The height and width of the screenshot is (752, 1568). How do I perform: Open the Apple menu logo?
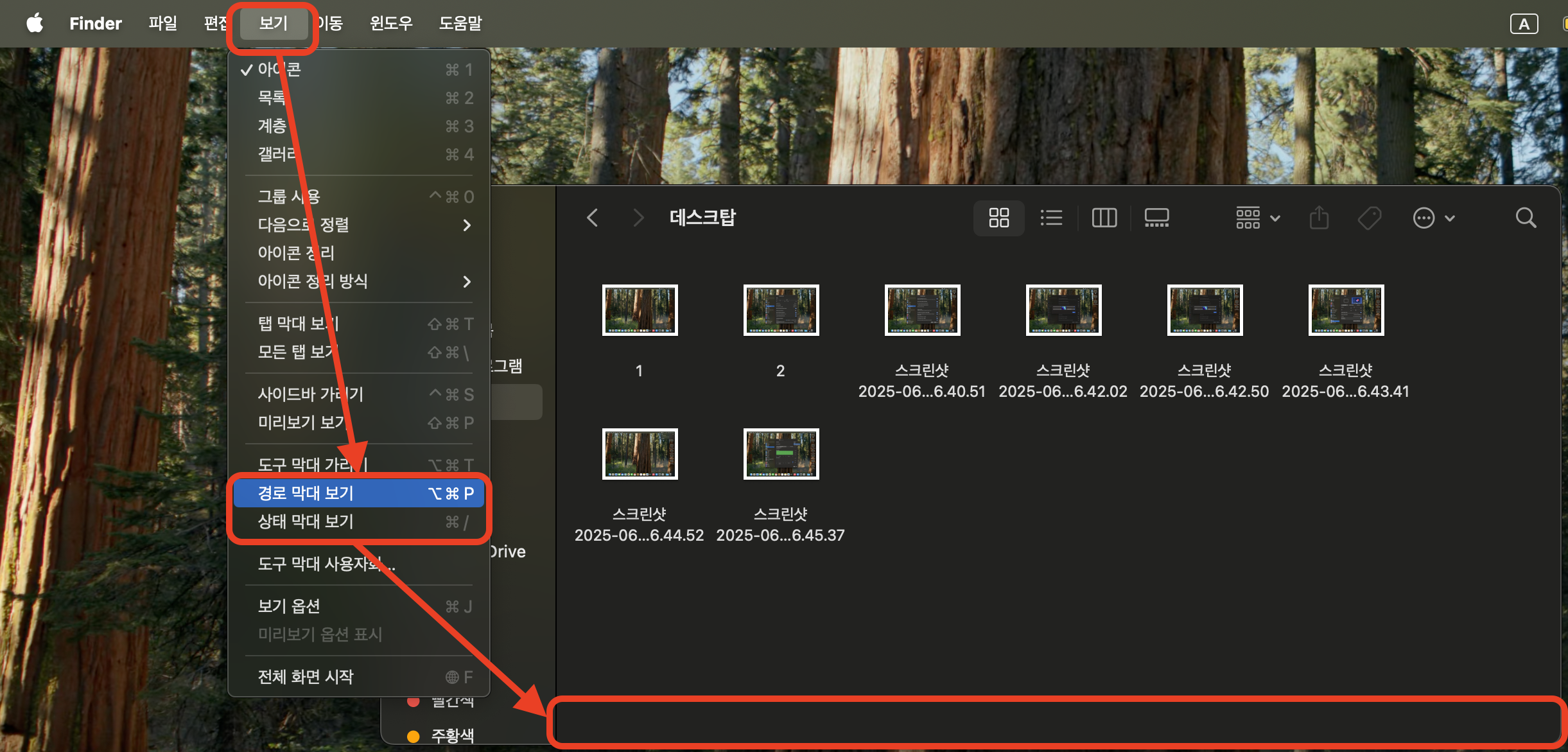[35, 23]
